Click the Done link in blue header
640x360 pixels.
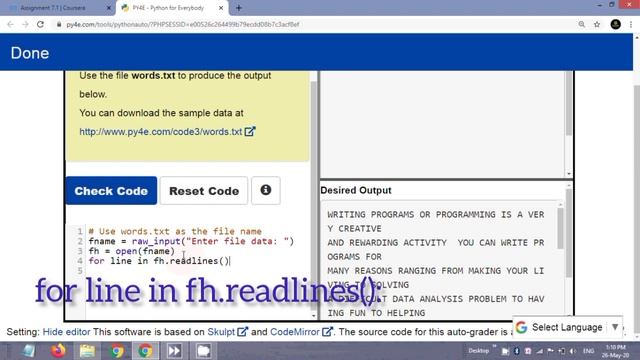[30, 53]
